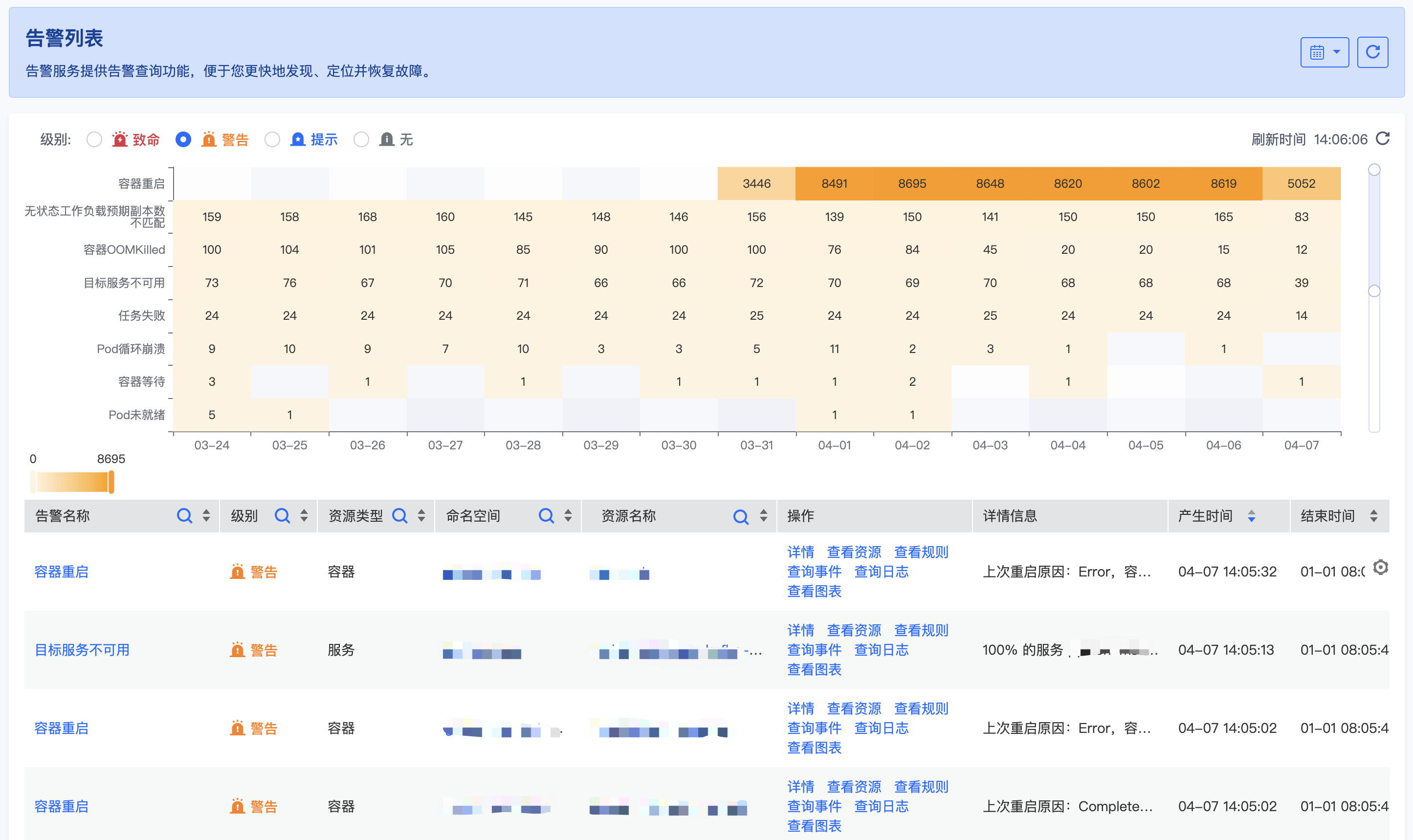Click 详情 for 目标服务不可用 row
The height and width of the screenshot is (840, 1413).
[801, 630]
